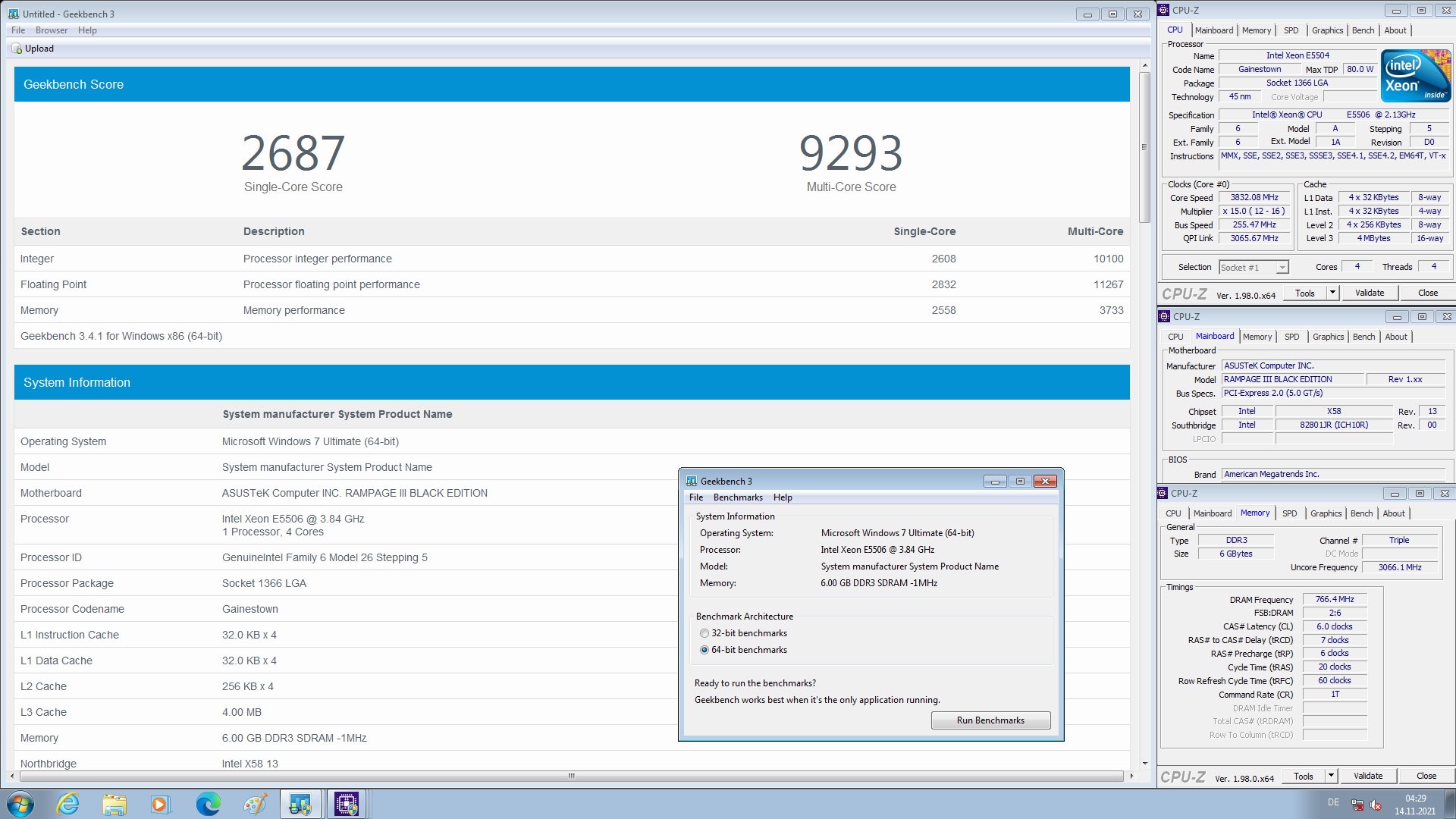Image resolution: width=1456 pixels, height=819 pixels.
Task: Click the Upload icon in Geekbench toolbar
Action: pos(17,49)
